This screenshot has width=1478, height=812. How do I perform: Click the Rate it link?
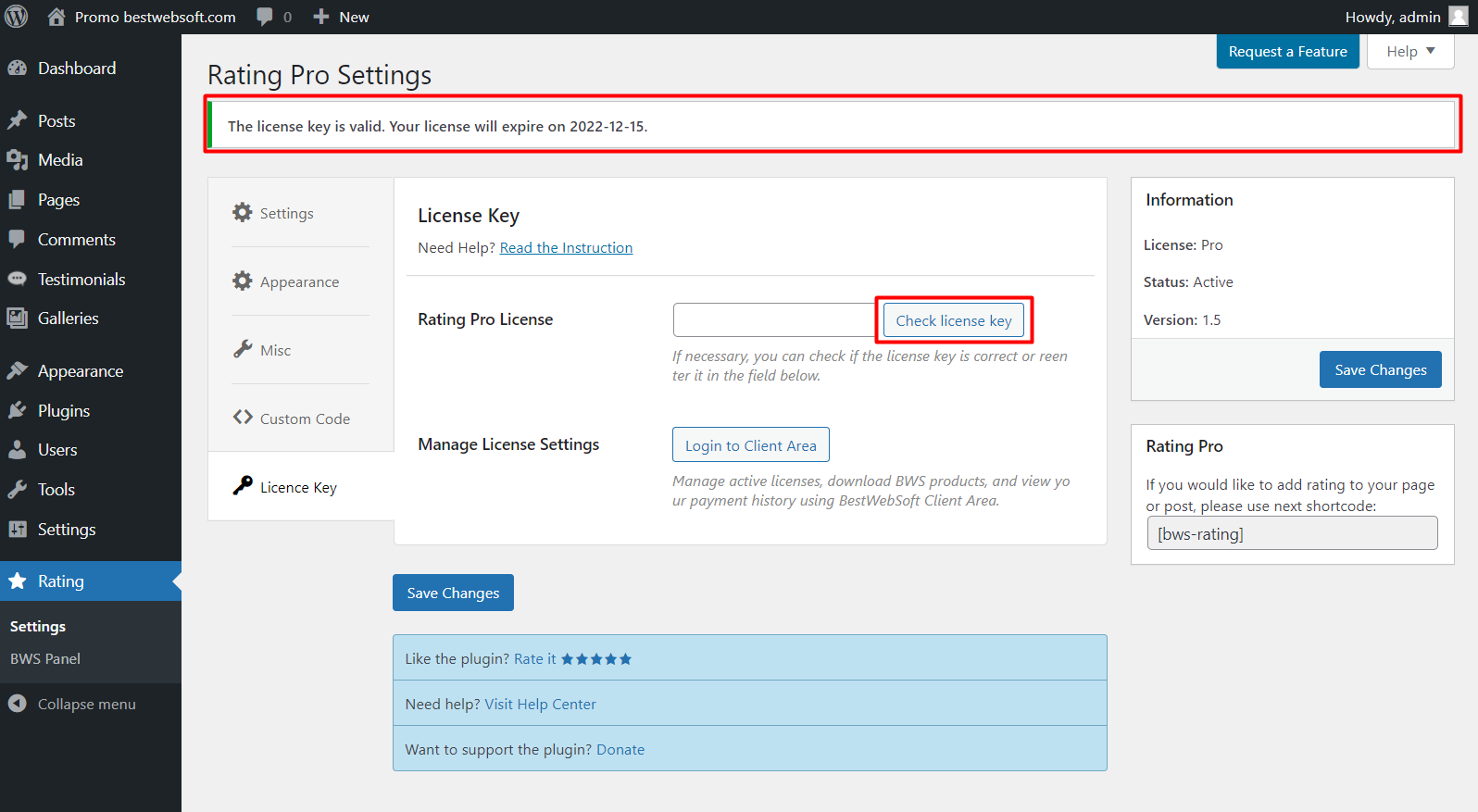(535, 659)
